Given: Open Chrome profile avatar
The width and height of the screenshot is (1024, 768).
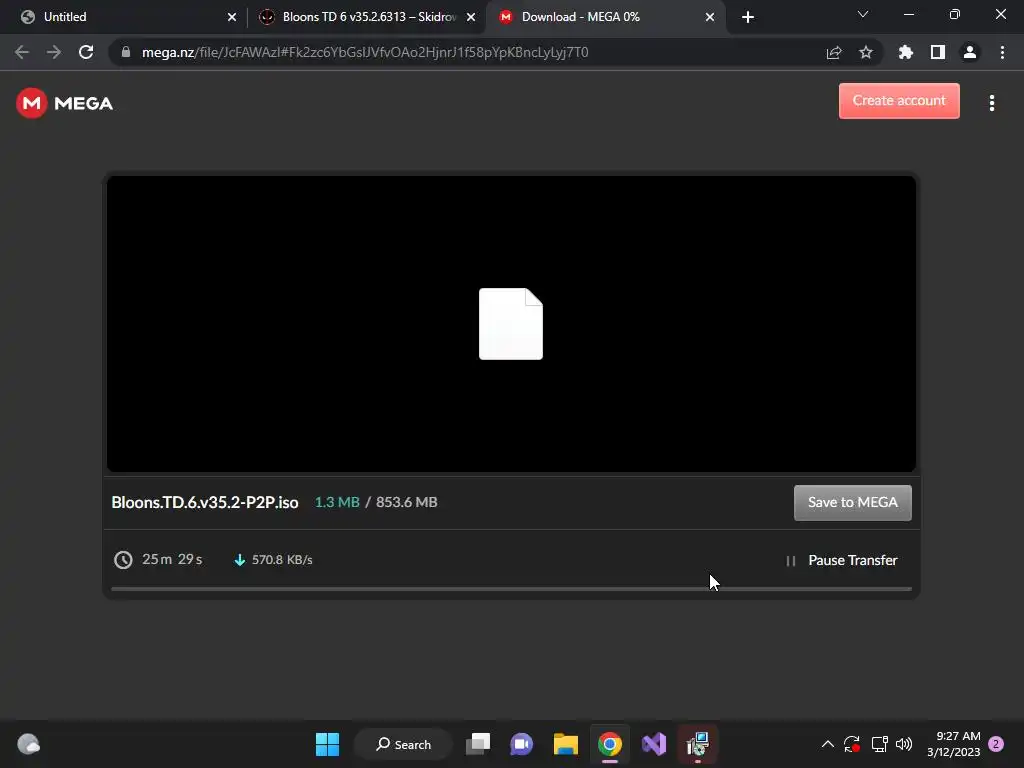Looking at the screenshot, I should (970, 52).
